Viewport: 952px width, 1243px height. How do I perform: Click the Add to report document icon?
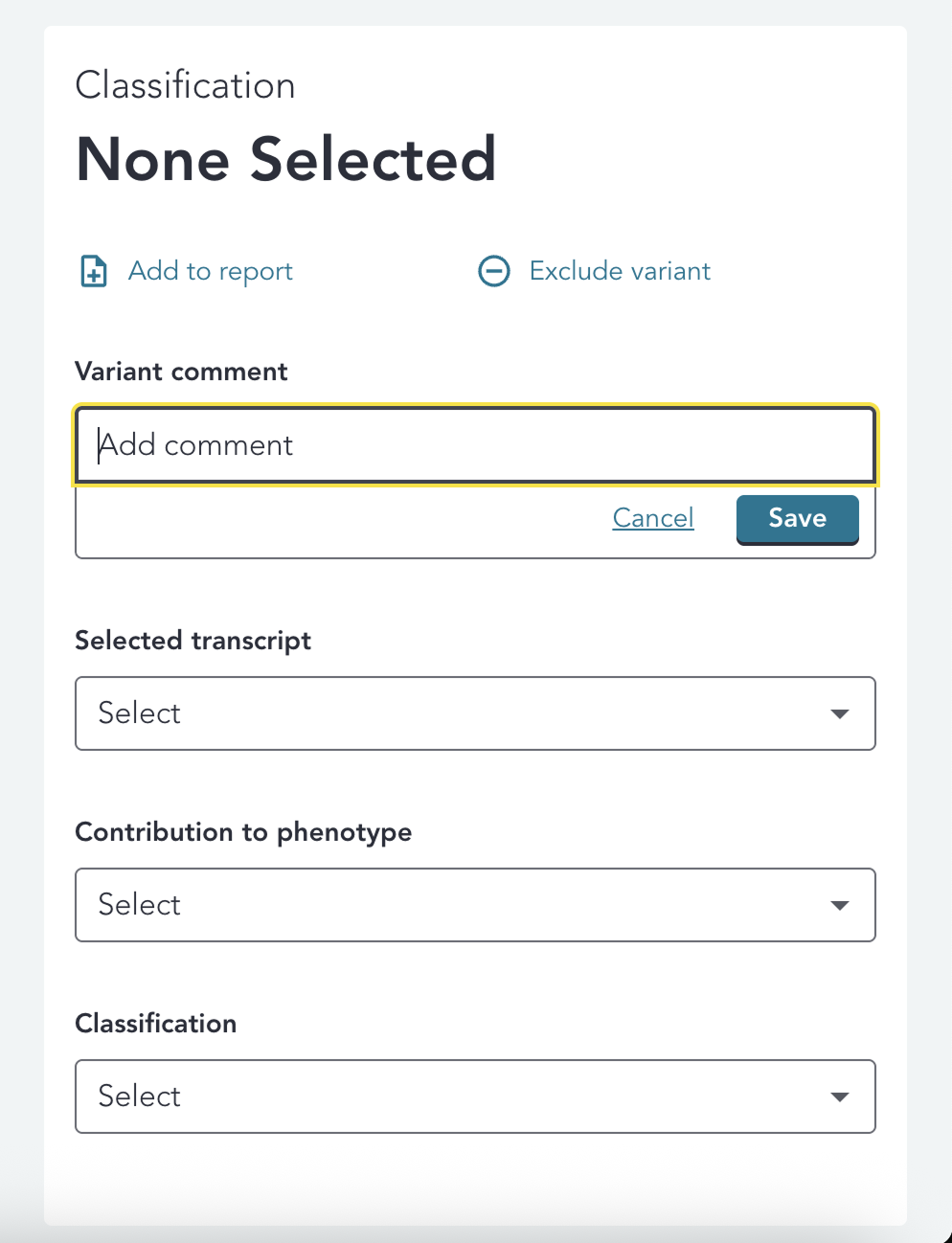pos(94,272)
